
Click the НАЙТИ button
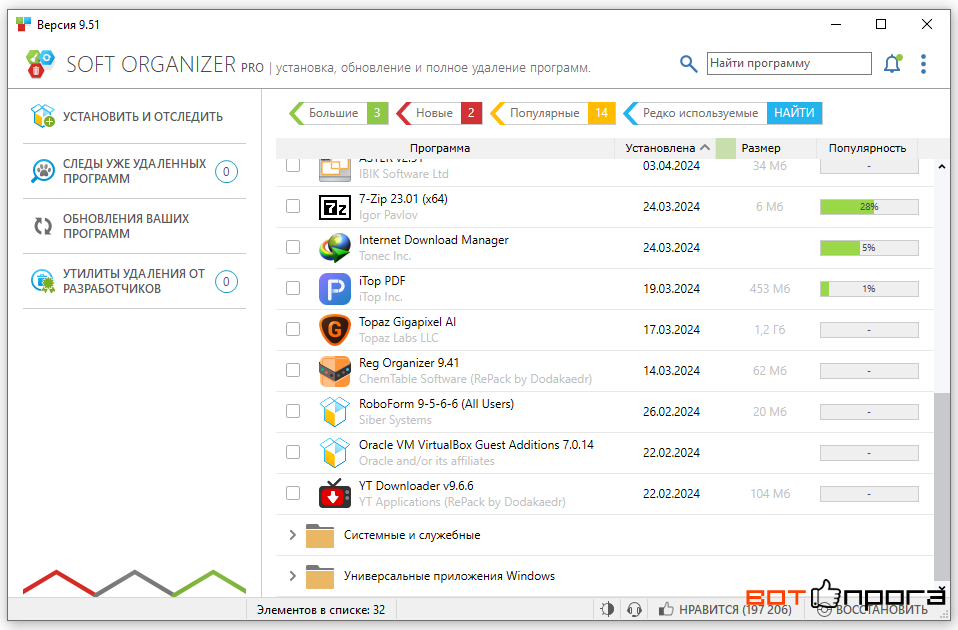[x=794, y=113]
